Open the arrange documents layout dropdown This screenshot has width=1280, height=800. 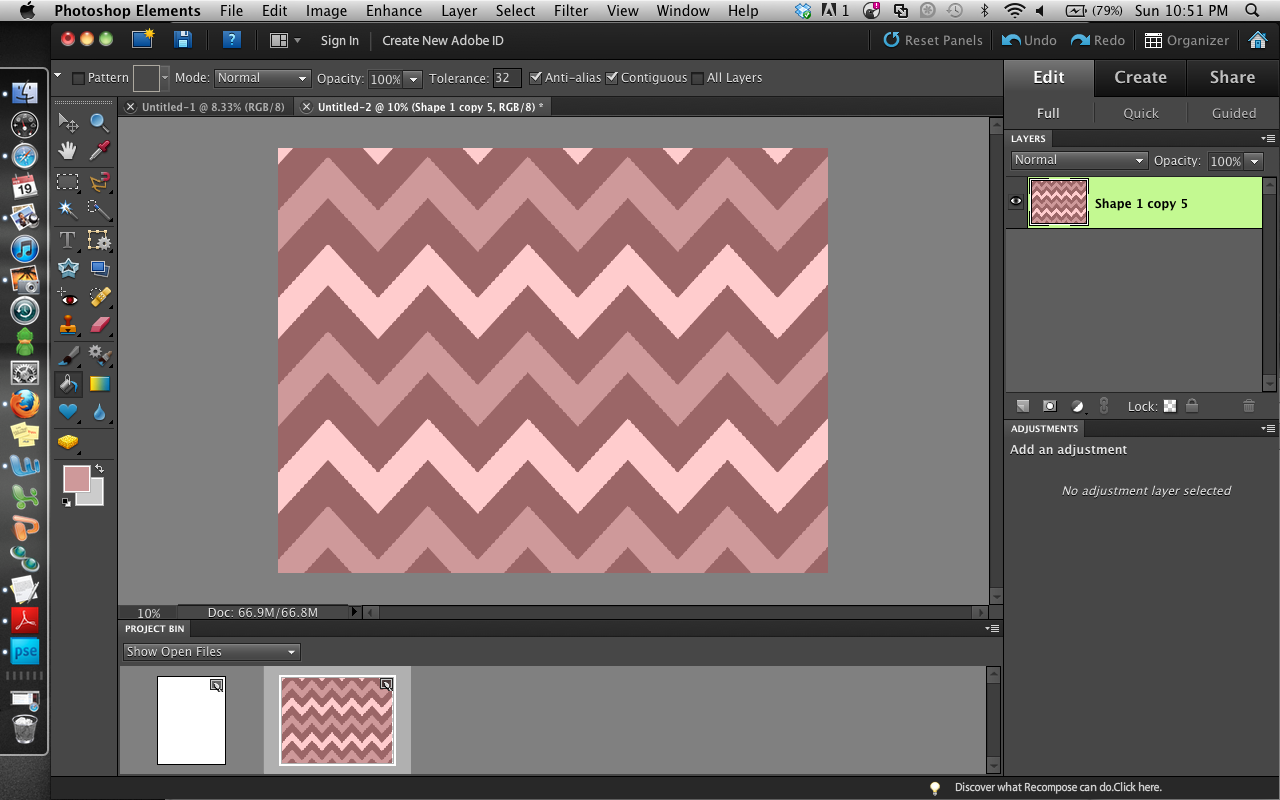[285, 40]
